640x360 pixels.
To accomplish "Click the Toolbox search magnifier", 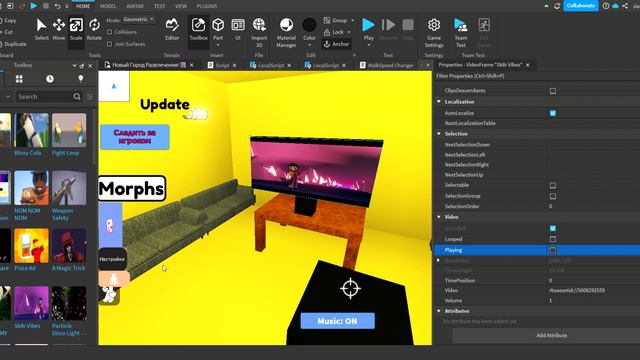I will pyautogui.click(x=77, y=97).
